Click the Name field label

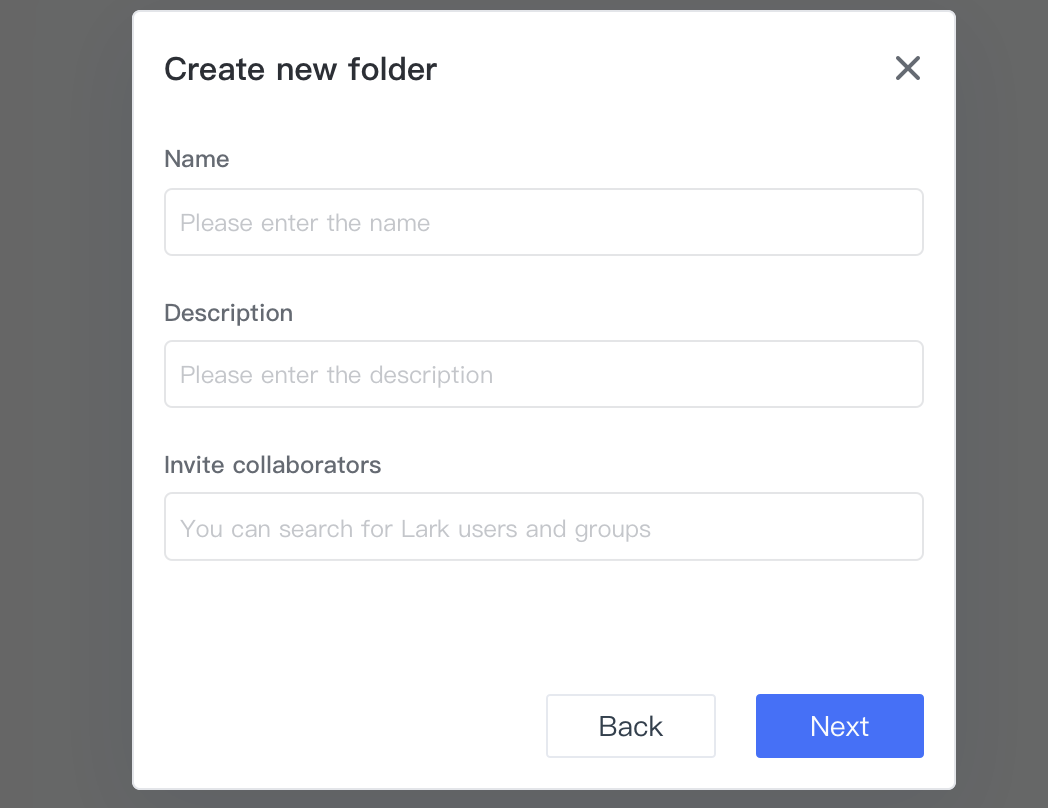tap(196, 159)
